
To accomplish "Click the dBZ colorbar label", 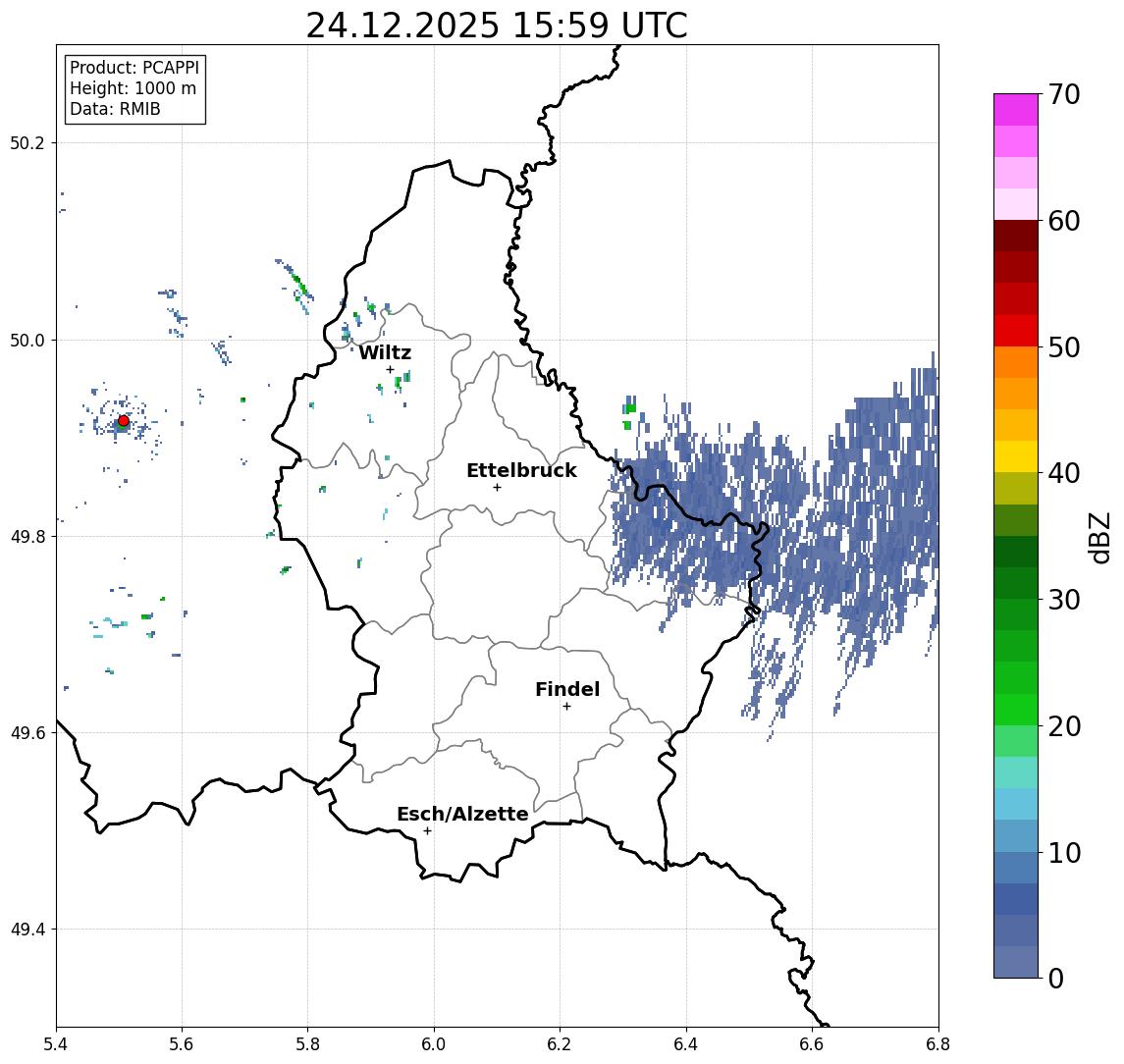I will [1099, 538].
